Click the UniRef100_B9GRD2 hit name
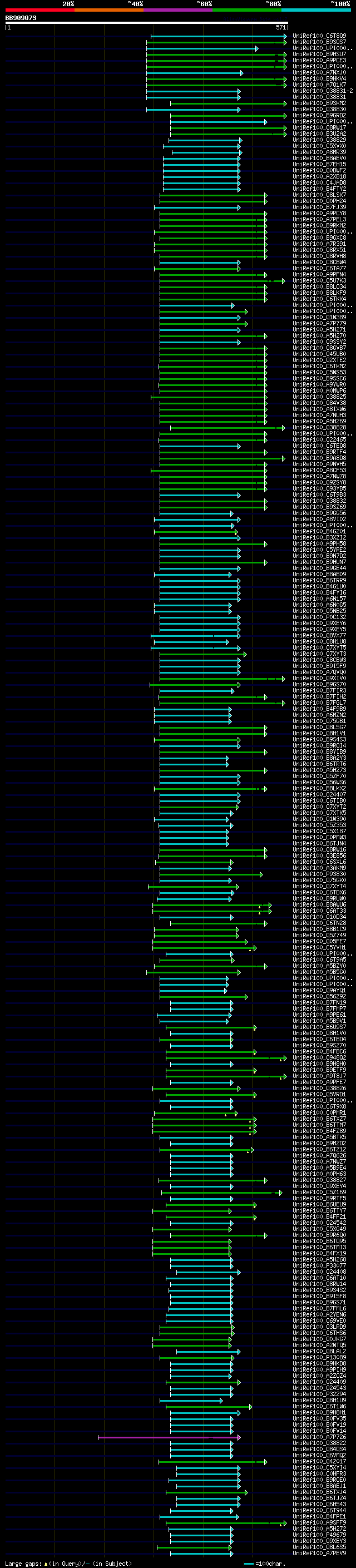356x1568 pixels. [x=319, y=116]
